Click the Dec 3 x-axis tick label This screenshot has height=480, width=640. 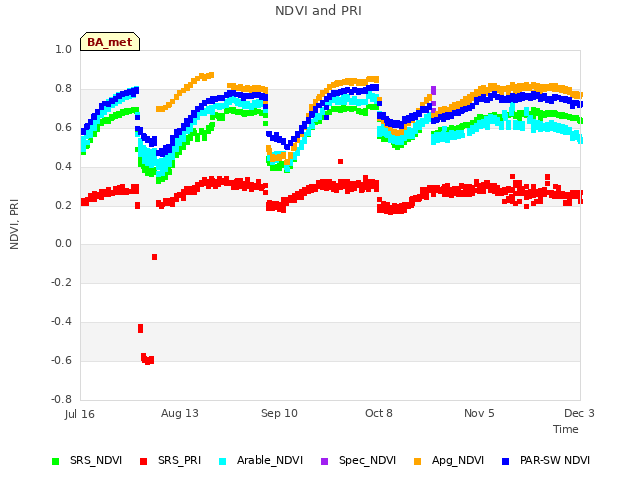pyautogui.click(x=579, y=413)
